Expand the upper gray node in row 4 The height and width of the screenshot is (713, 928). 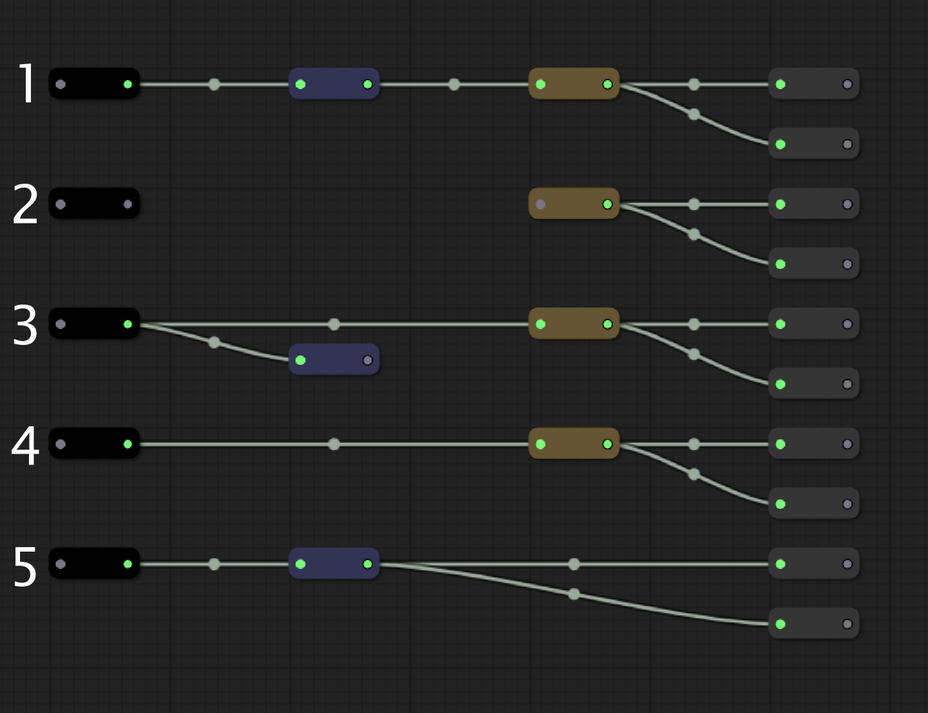click(x=812, y=443)
